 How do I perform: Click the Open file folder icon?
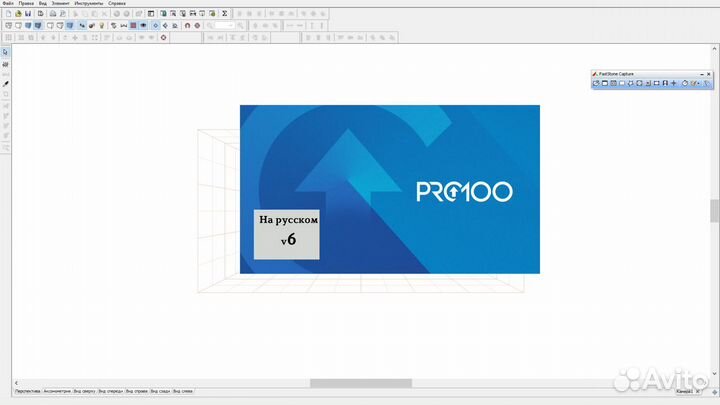pos(18,14)
